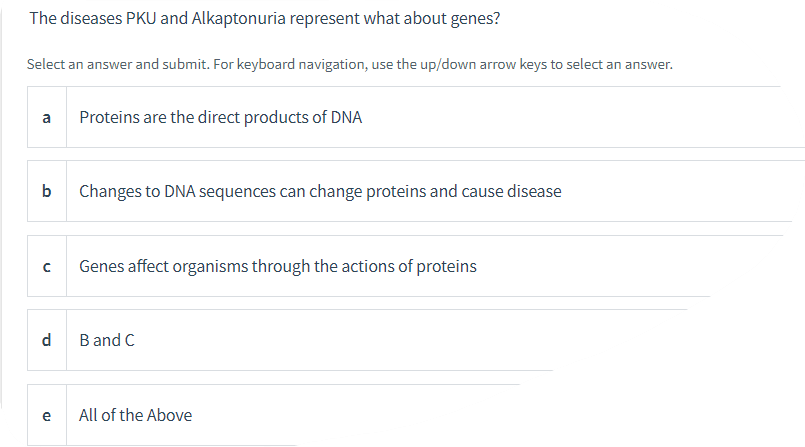Select answer letter box 'a'
This screenshot has height=447, width=805.
pyautogui.click(x=47, y=117)
